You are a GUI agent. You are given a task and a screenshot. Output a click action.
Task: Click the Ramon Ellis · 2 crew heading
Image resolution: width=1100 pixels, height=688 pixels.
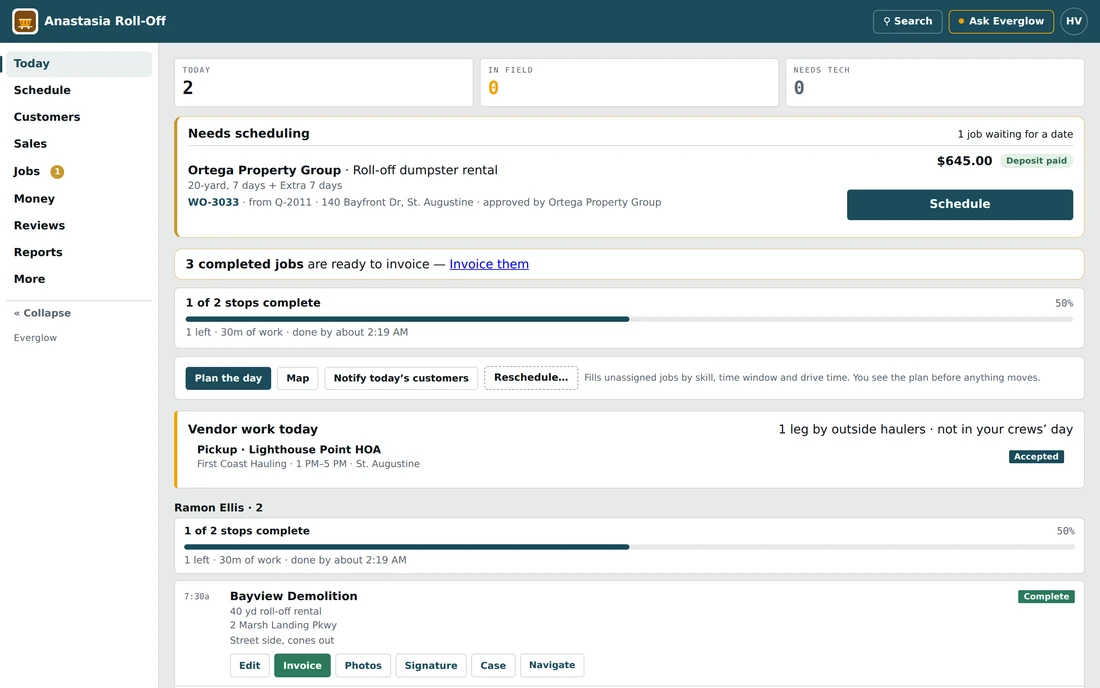tap(218, 507)
